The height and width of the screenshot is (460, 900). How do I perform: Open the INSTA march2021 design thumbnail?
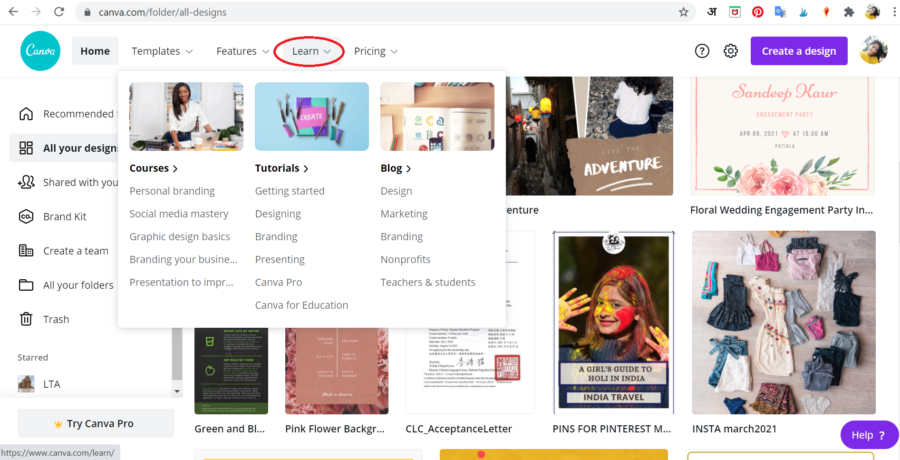(x=783, y=322)
